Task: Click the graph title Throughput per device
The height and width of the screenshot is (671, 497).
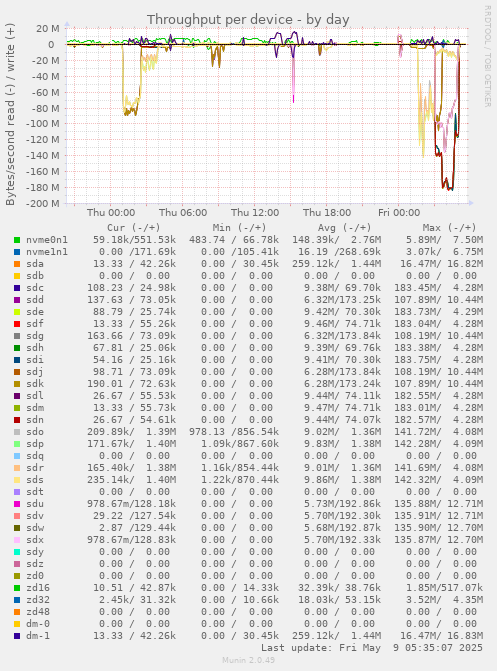Action: coord(248,20)
